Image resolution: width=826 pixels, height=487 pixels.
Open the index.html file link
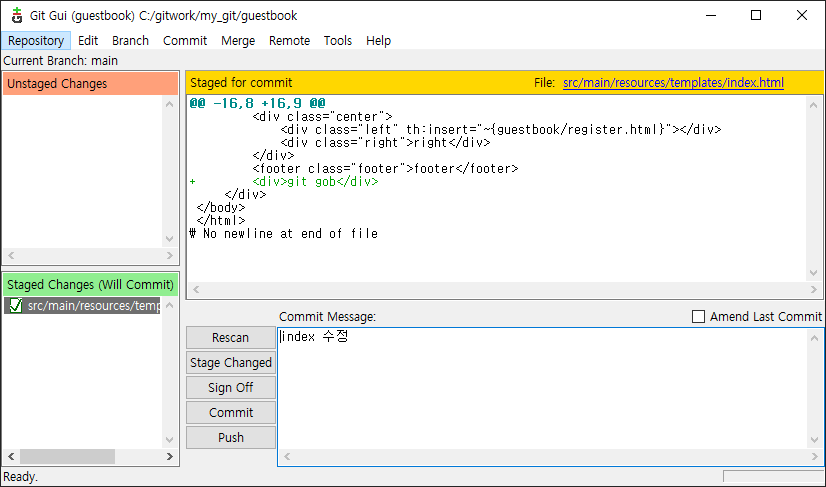click(x=673, y=83)
